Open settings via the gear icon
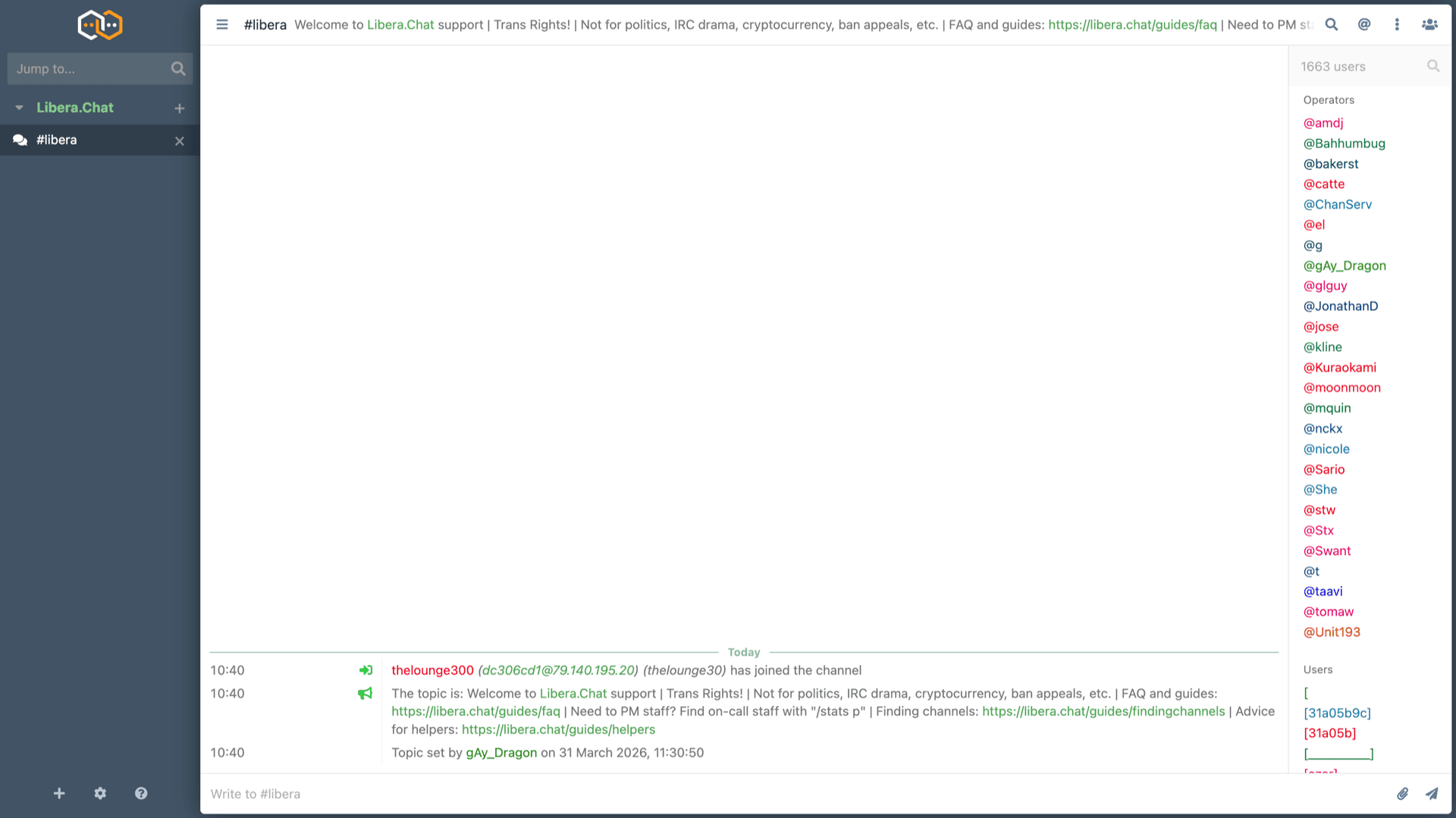This screenshot has height=818, width=1456. pyautogui.click(x=100, y=793)
